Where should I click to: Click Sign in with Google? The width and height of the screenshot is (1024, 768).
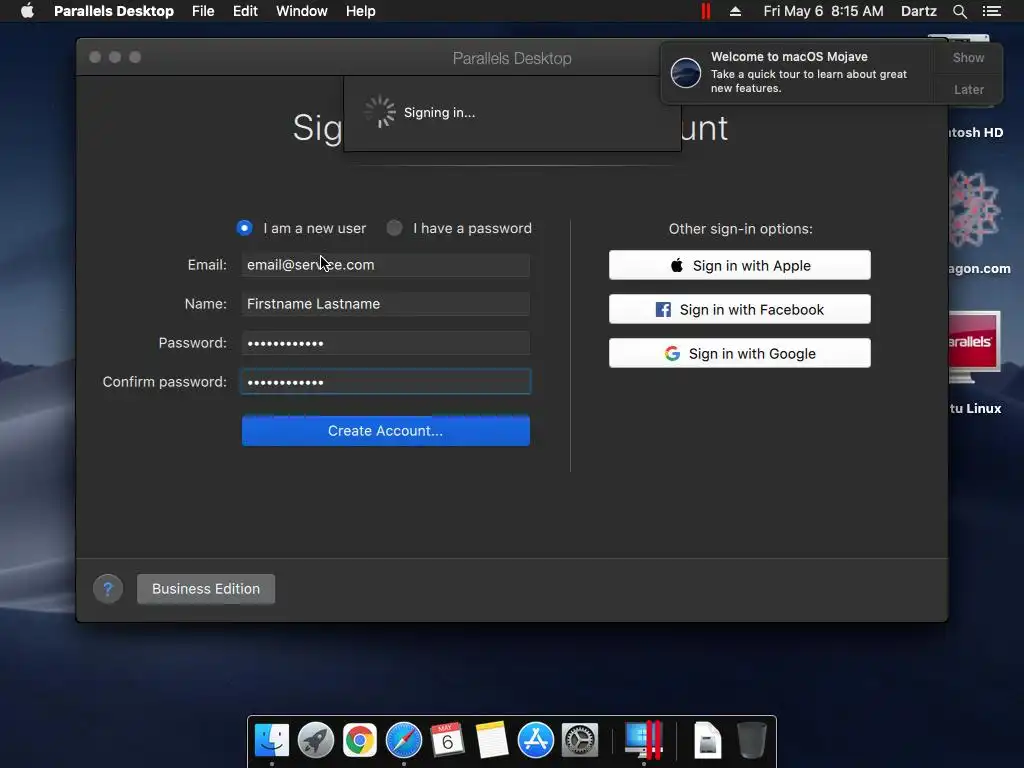(739, 353)
